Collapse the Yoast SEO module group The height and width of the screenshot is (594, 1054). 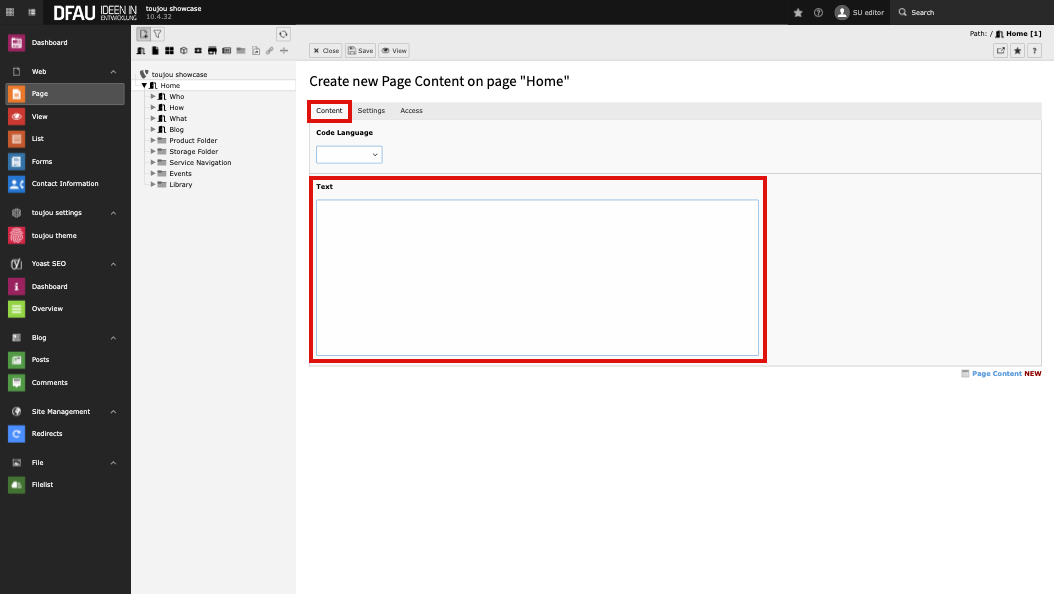pyautogui.click(x=113, y=264)
